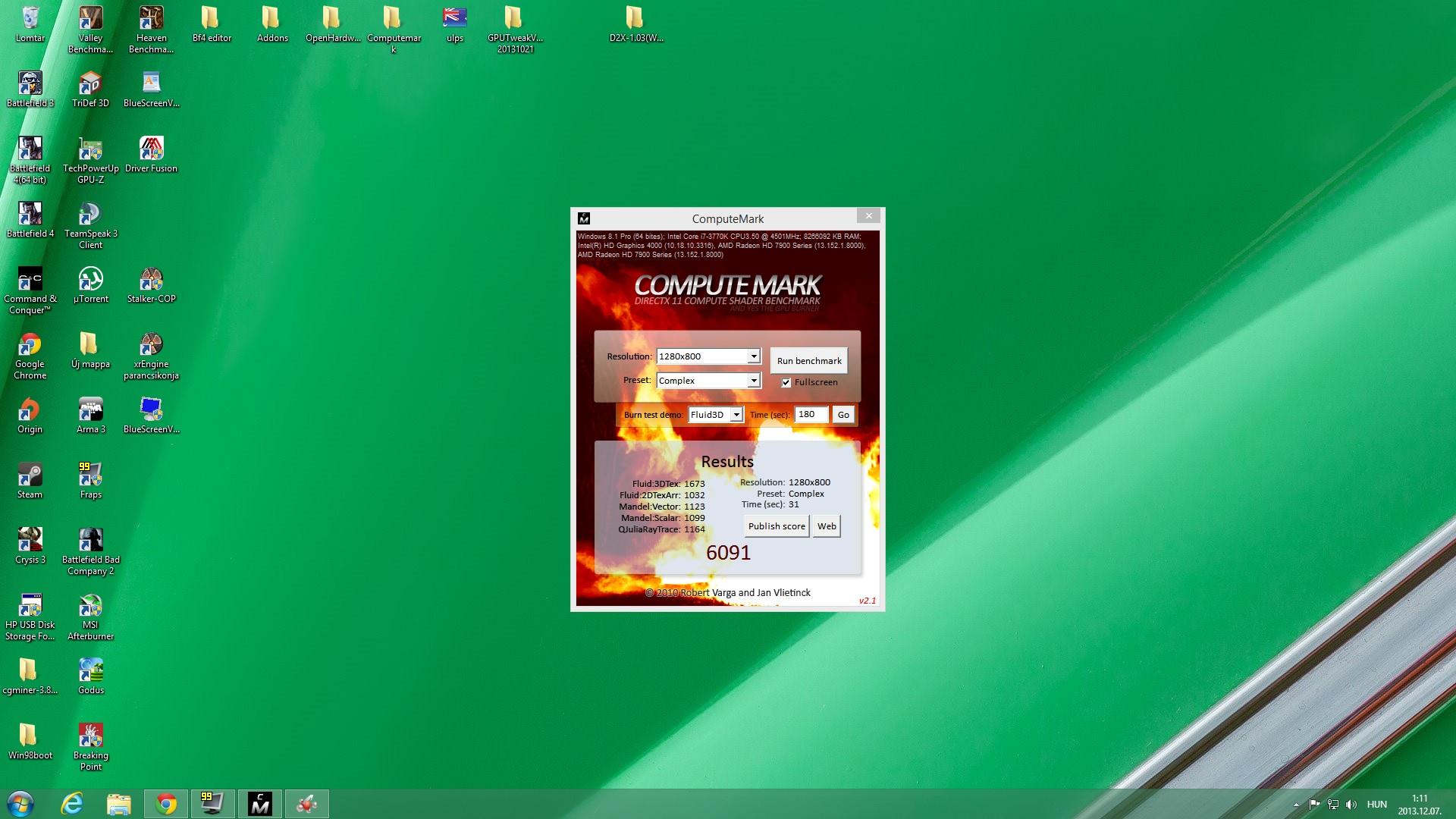Launch Stalker-COP shortcut
The width and height of the screenshot is (1456, 819).
click(151, 285)
